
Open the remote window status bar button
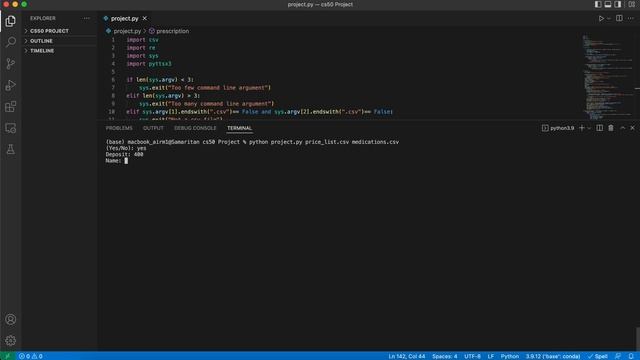7,356
